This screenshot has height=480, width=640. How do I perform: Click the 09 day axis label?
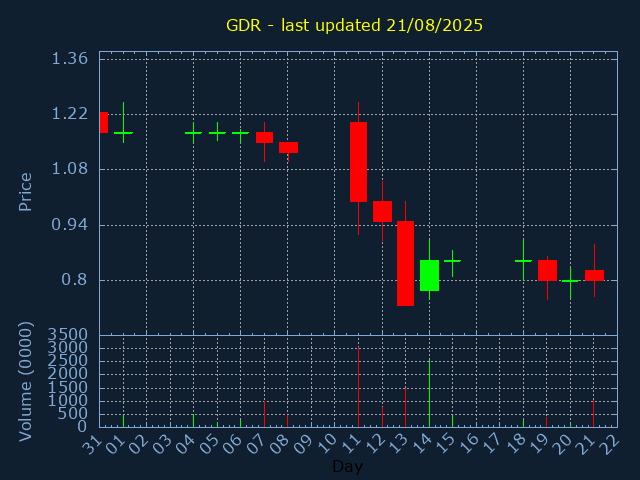(x=304, y=444)
